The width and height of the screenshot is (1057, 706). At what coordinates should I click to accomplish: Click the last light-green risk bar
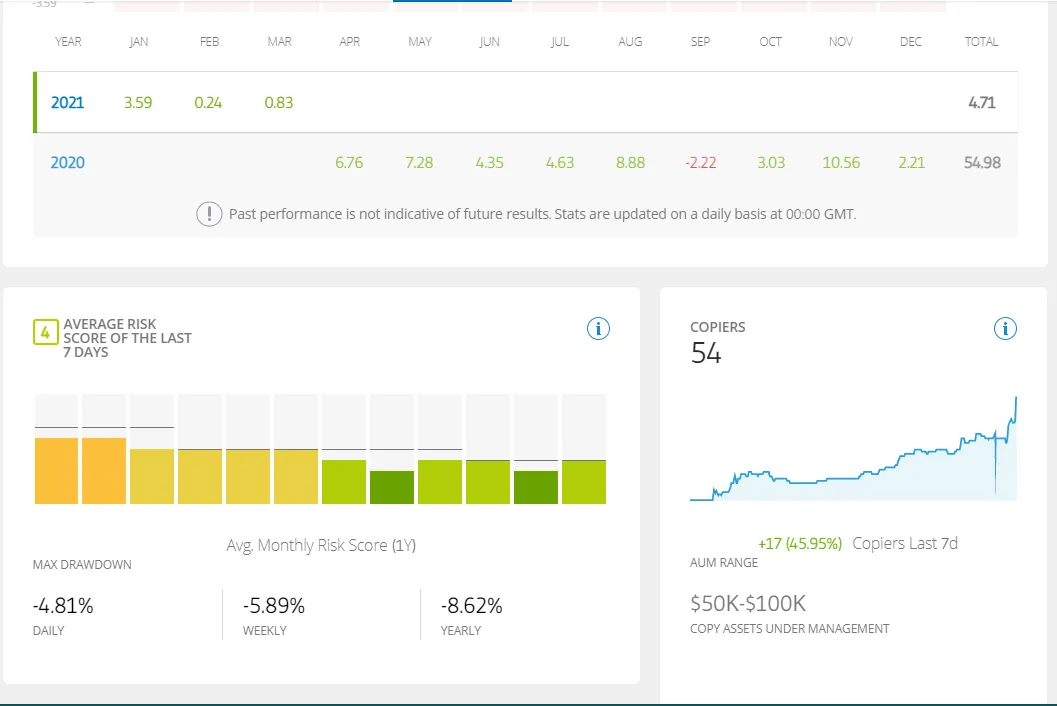coord(584,482)
